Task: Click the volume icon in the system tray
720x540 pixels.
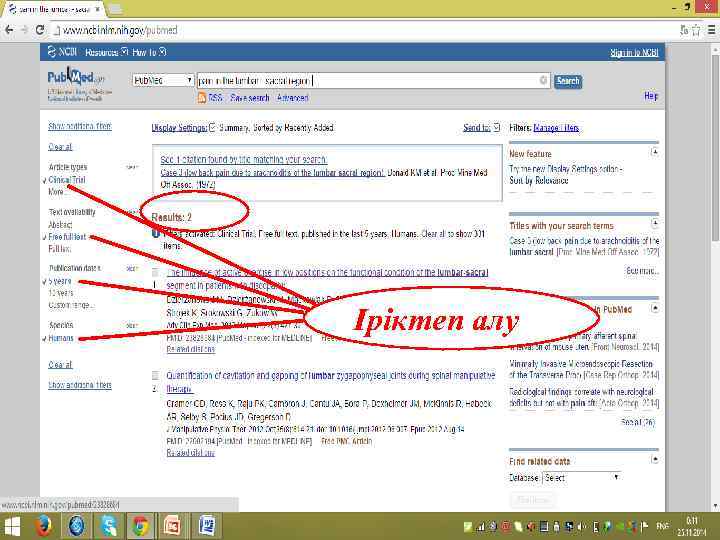Action: coord(582,527)
